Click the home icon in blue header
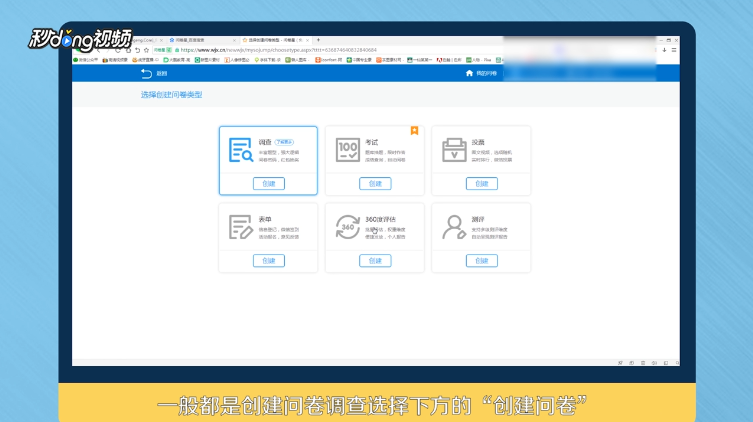This screenshot has height=422, width=753. coord(469,73)
